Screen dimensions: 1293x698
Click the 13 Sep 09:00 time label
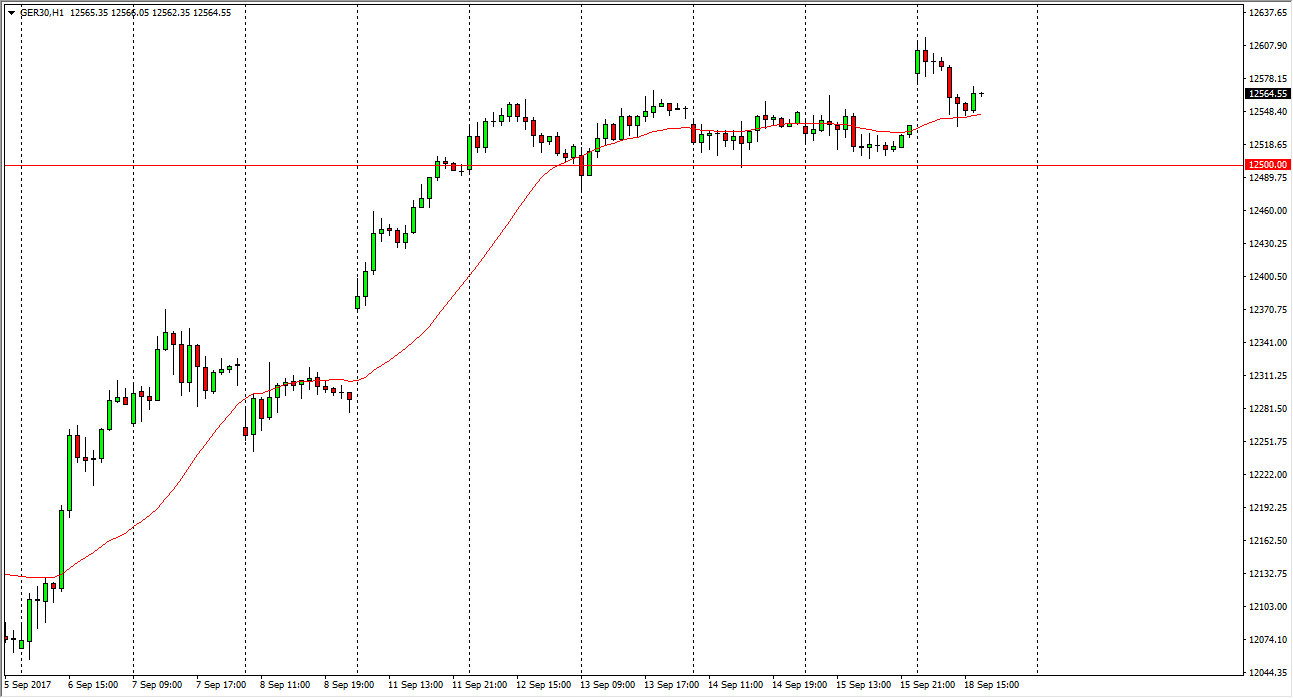(607, 685)
